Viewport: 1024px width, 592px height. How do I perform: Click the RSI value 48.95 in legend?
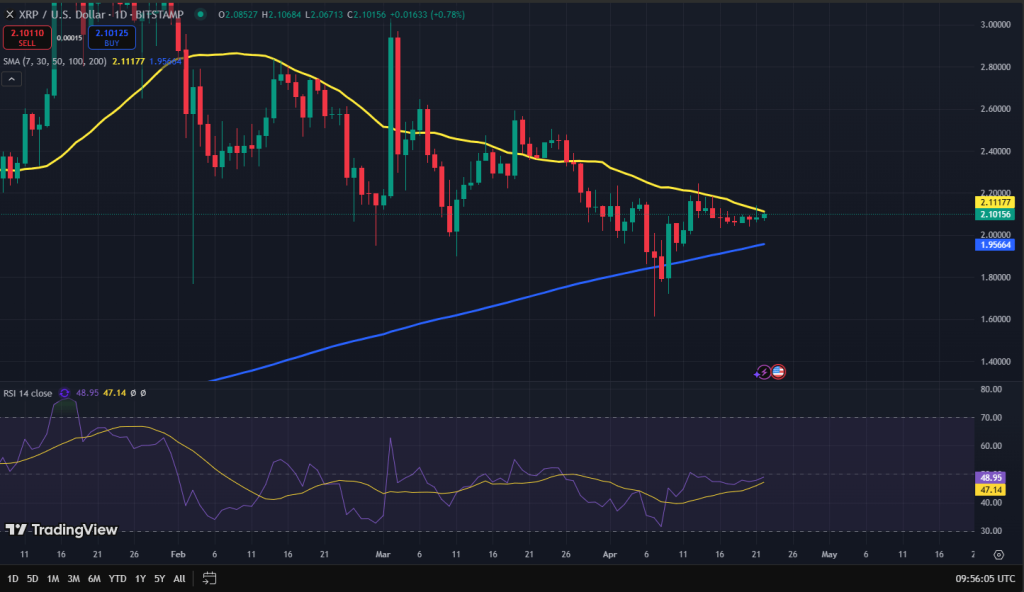(x=87, y=393)
